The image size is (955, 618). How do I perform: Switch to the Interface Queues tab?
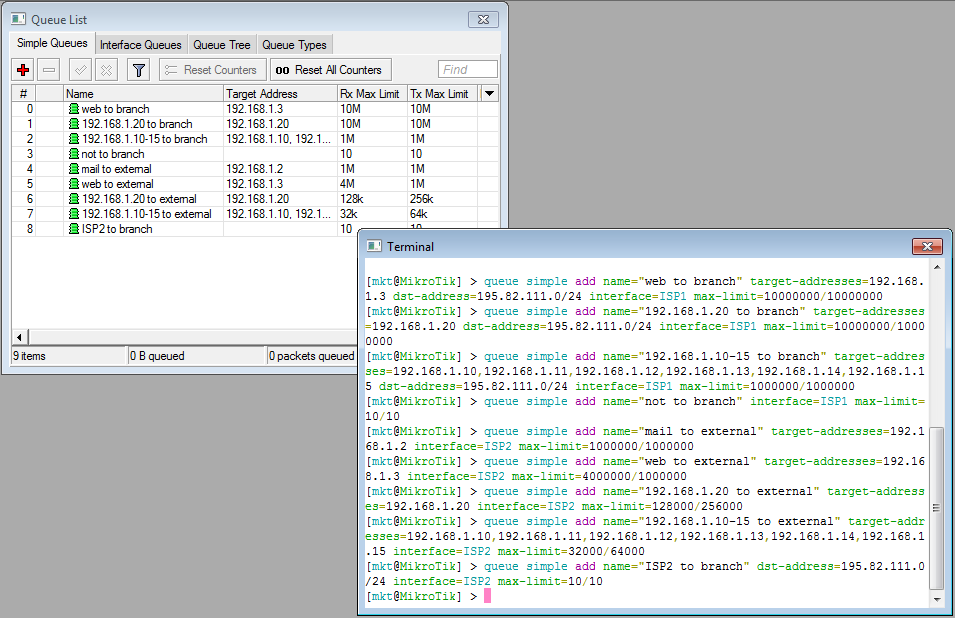point(141,45)
